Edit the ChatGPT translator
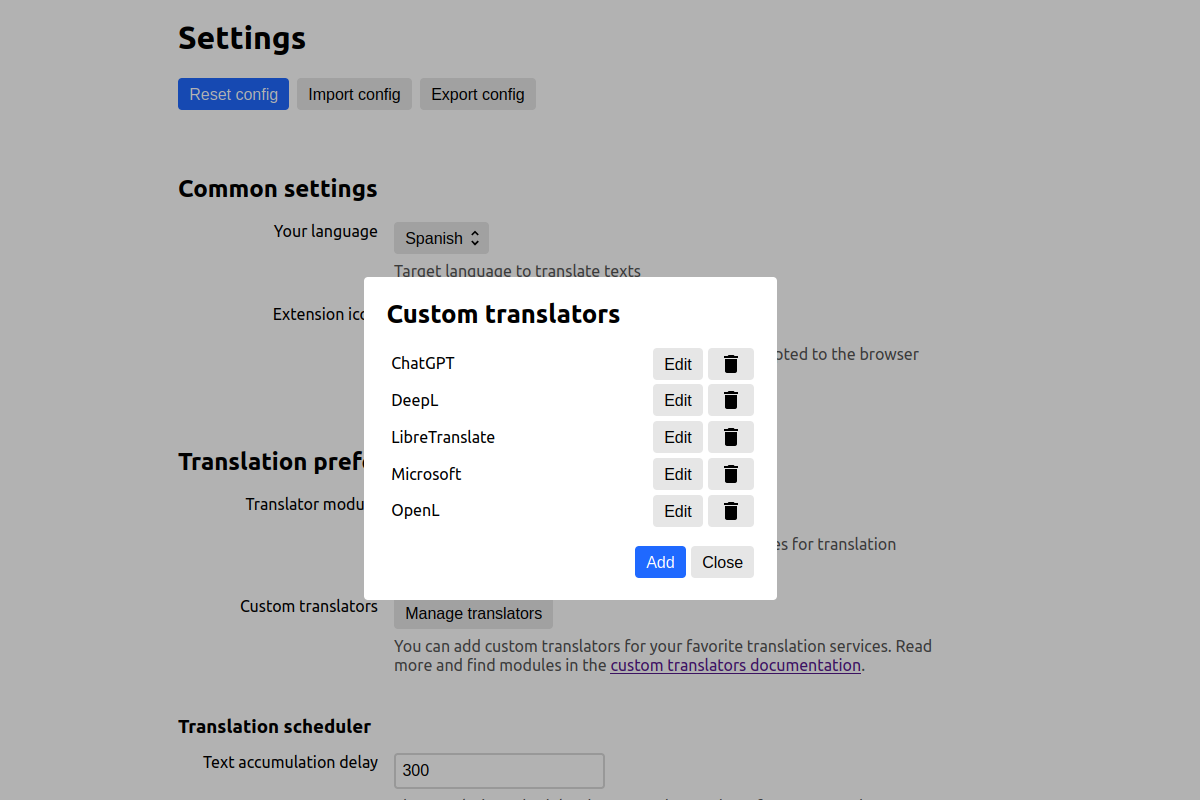 coord(678,363)
